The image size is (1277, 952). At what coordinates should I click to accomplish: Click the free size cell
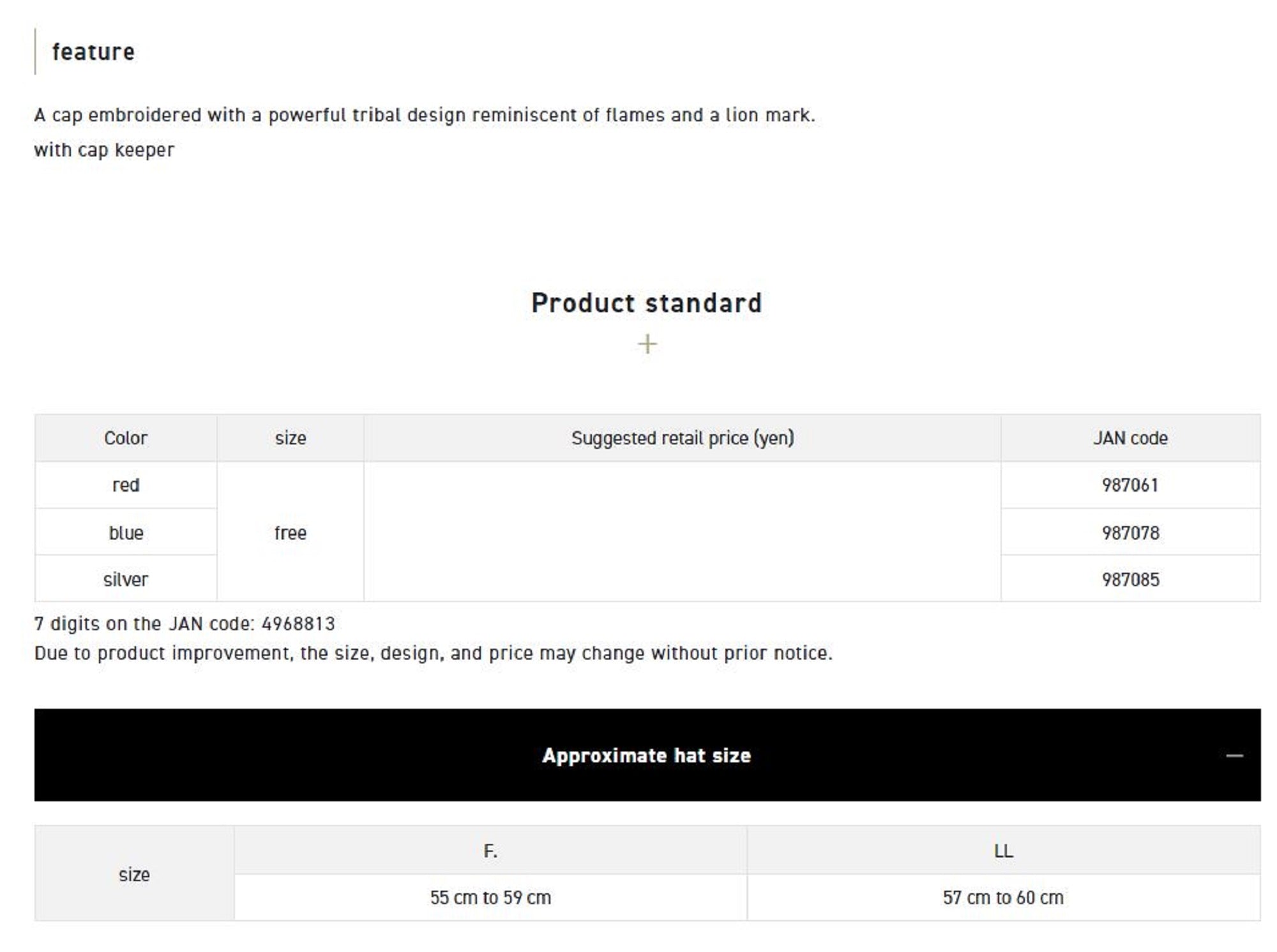[290, 533]
